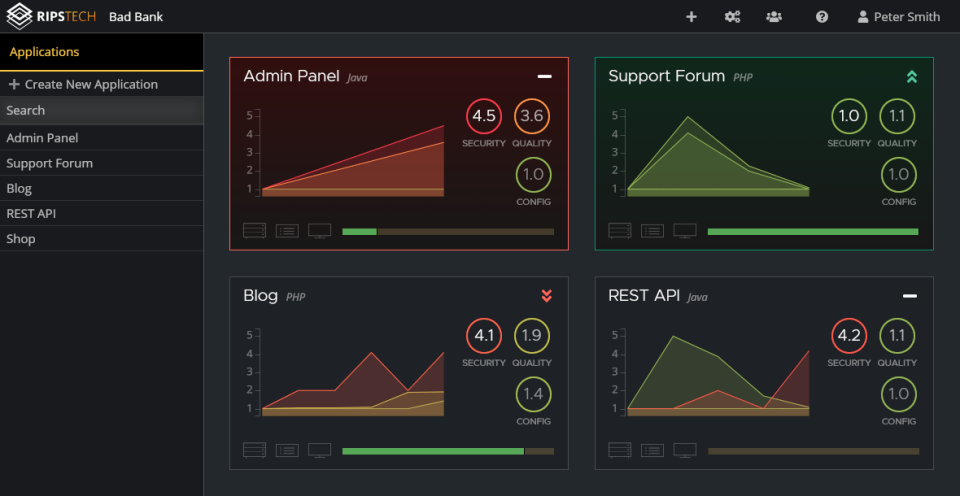Open Peter Smith user menu

898,17
